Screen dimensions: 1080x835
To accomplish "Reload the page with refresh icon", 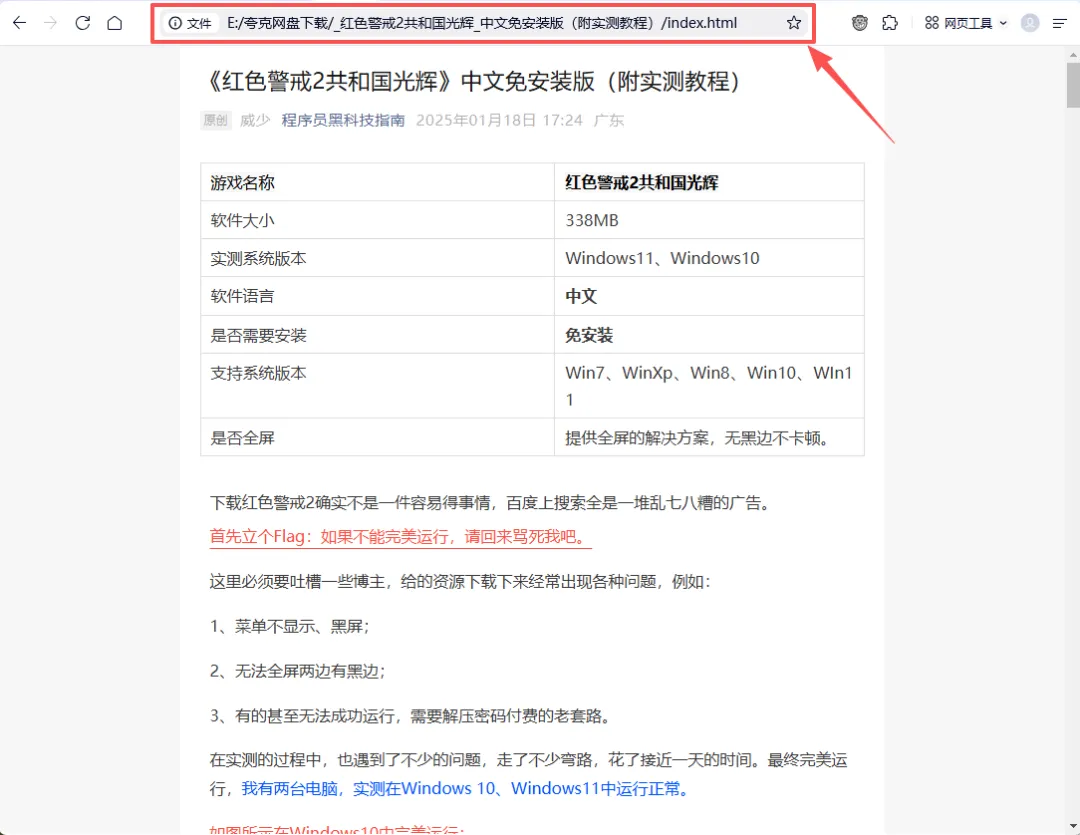I will (x=83, y=23).
